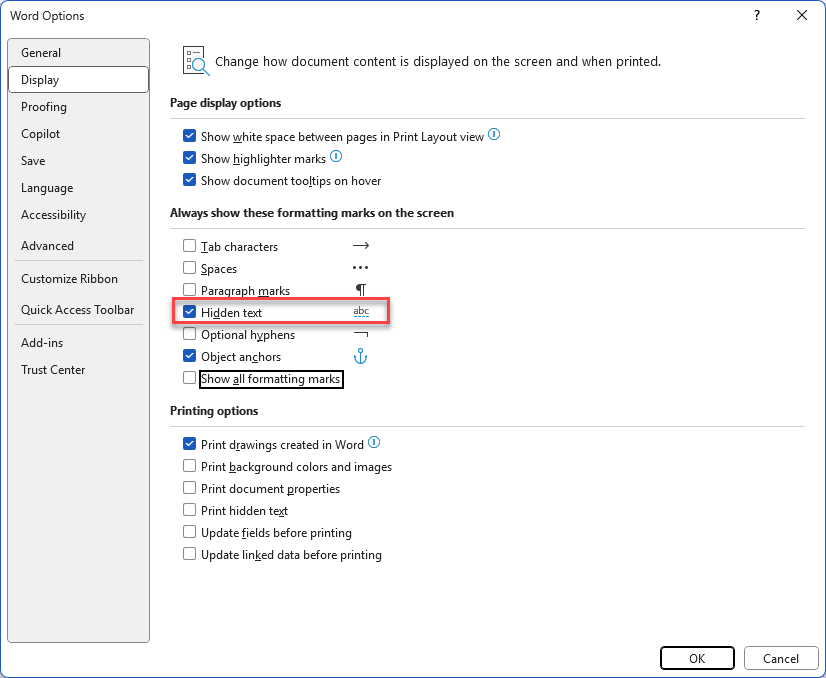826x678 pixels.
Task: Uncheck Hidden text checkbox
Action: [x=190, y=312]
